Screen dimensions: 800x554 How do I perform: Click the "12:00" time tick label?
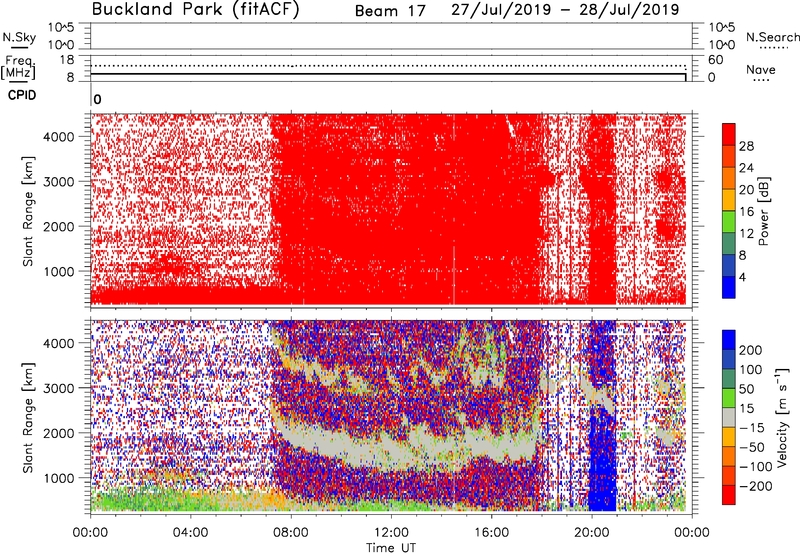(x=391, y=533)
